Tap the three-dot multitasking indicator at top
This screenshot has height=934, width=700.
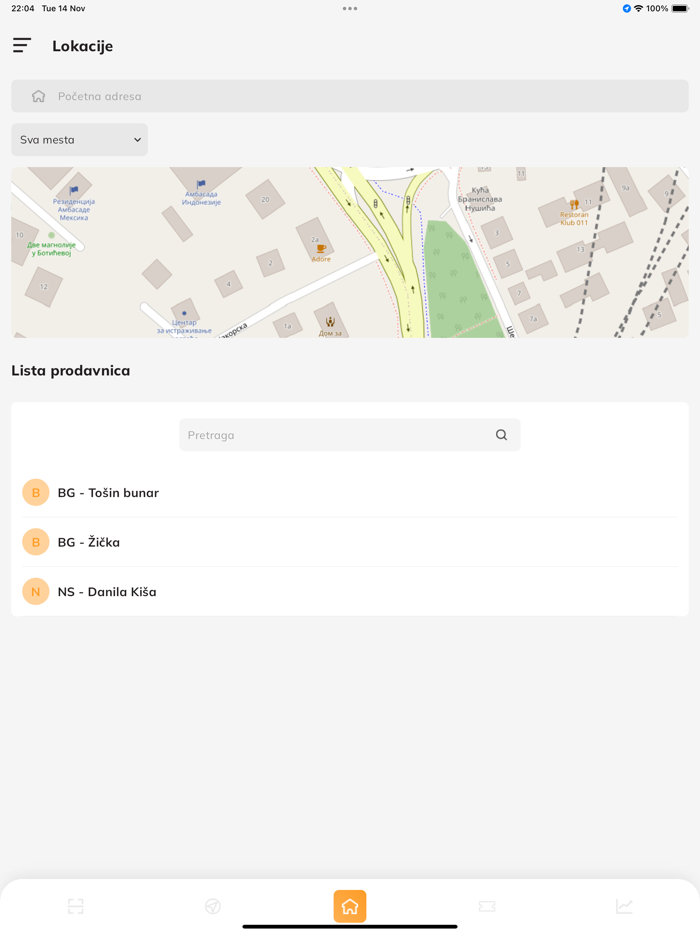[x=350, y=8]
